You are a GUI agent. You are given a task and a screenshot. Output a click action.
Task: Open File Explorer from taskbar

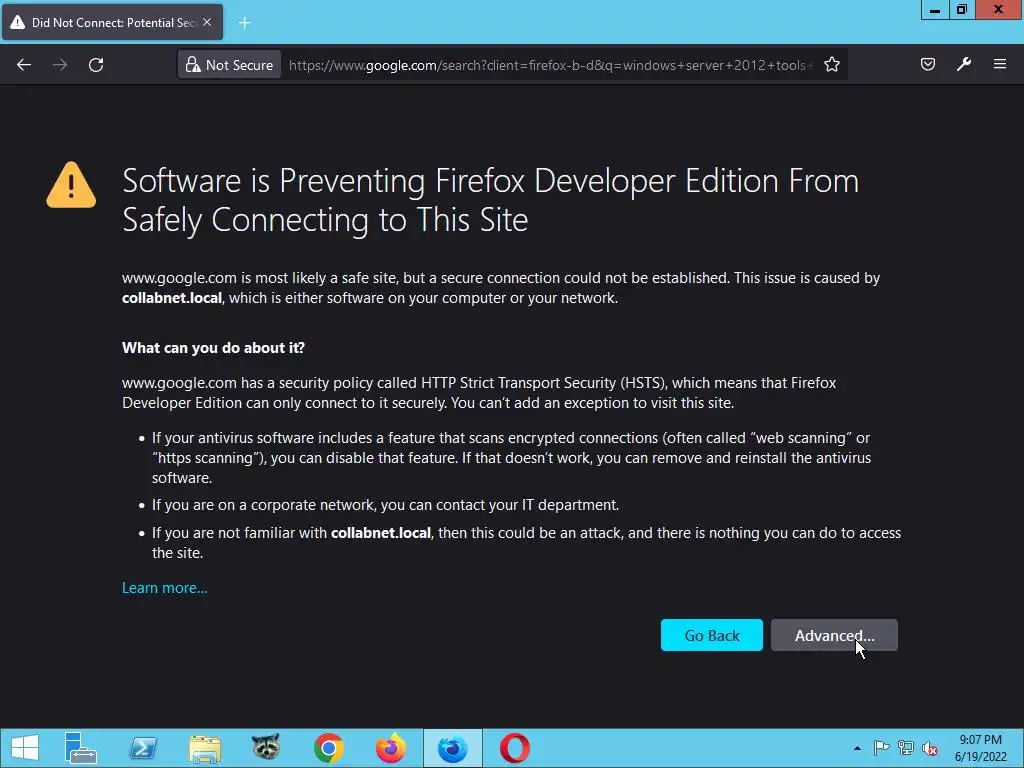click(x=205, y=748)
